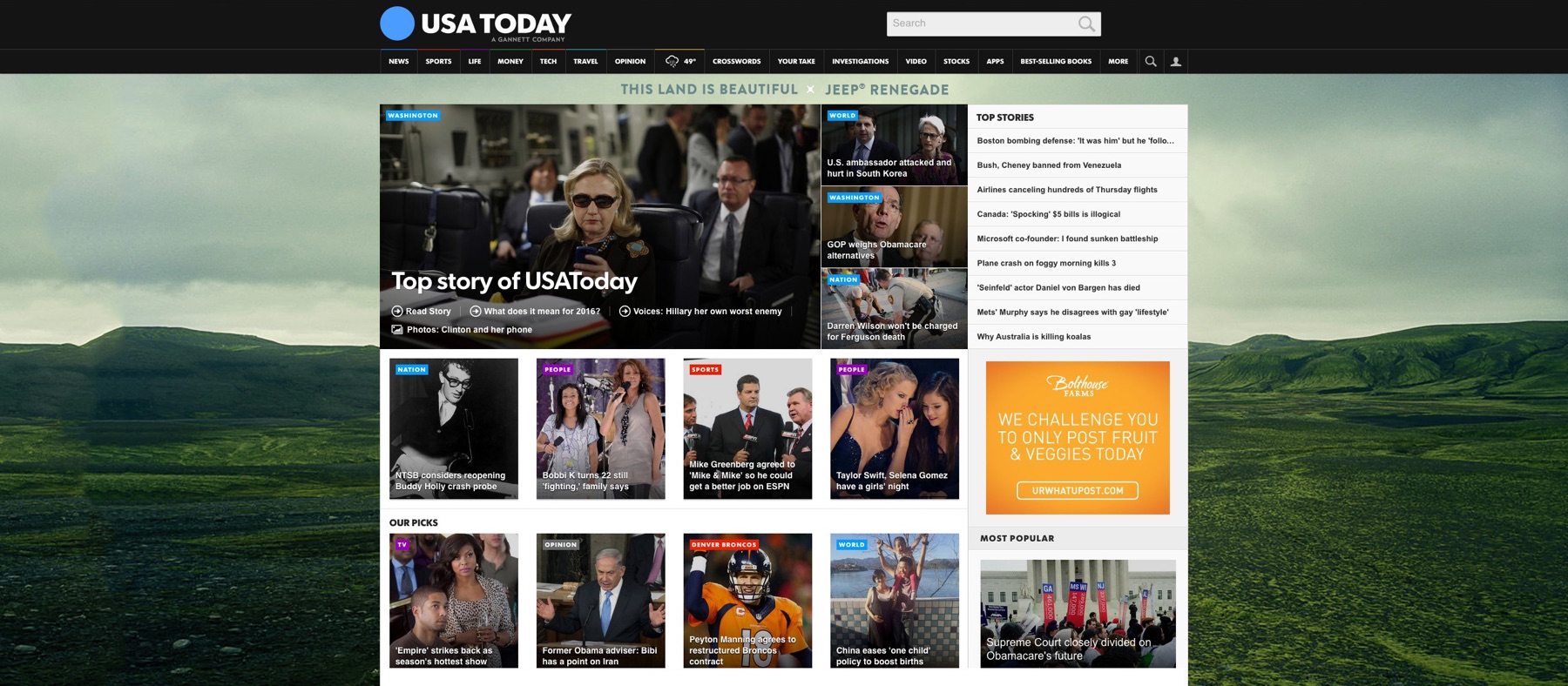The height and width of the screenshot is (686, 1568).
Task: Open the Darren Wilson Ferguson story
Action: point(894,308)
